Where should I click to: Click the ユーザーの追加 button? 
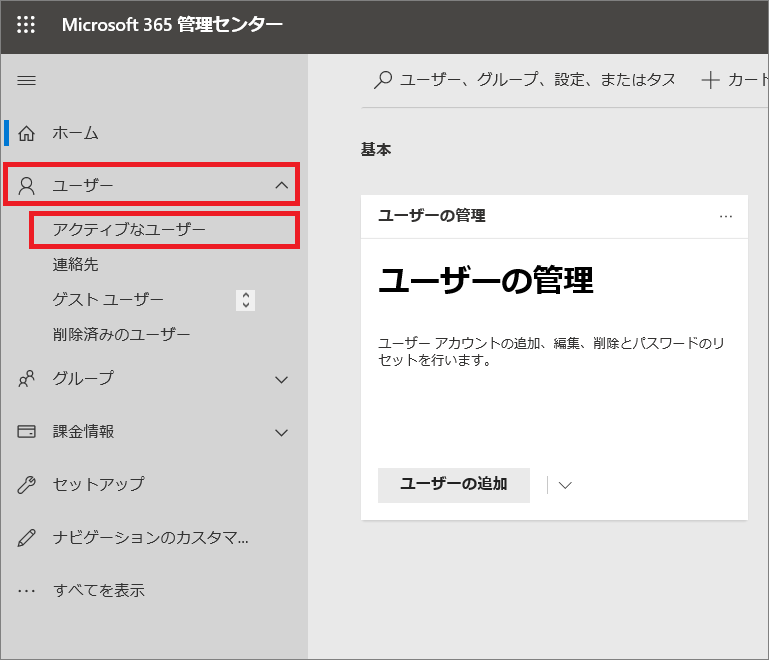[x=454, y=485]
